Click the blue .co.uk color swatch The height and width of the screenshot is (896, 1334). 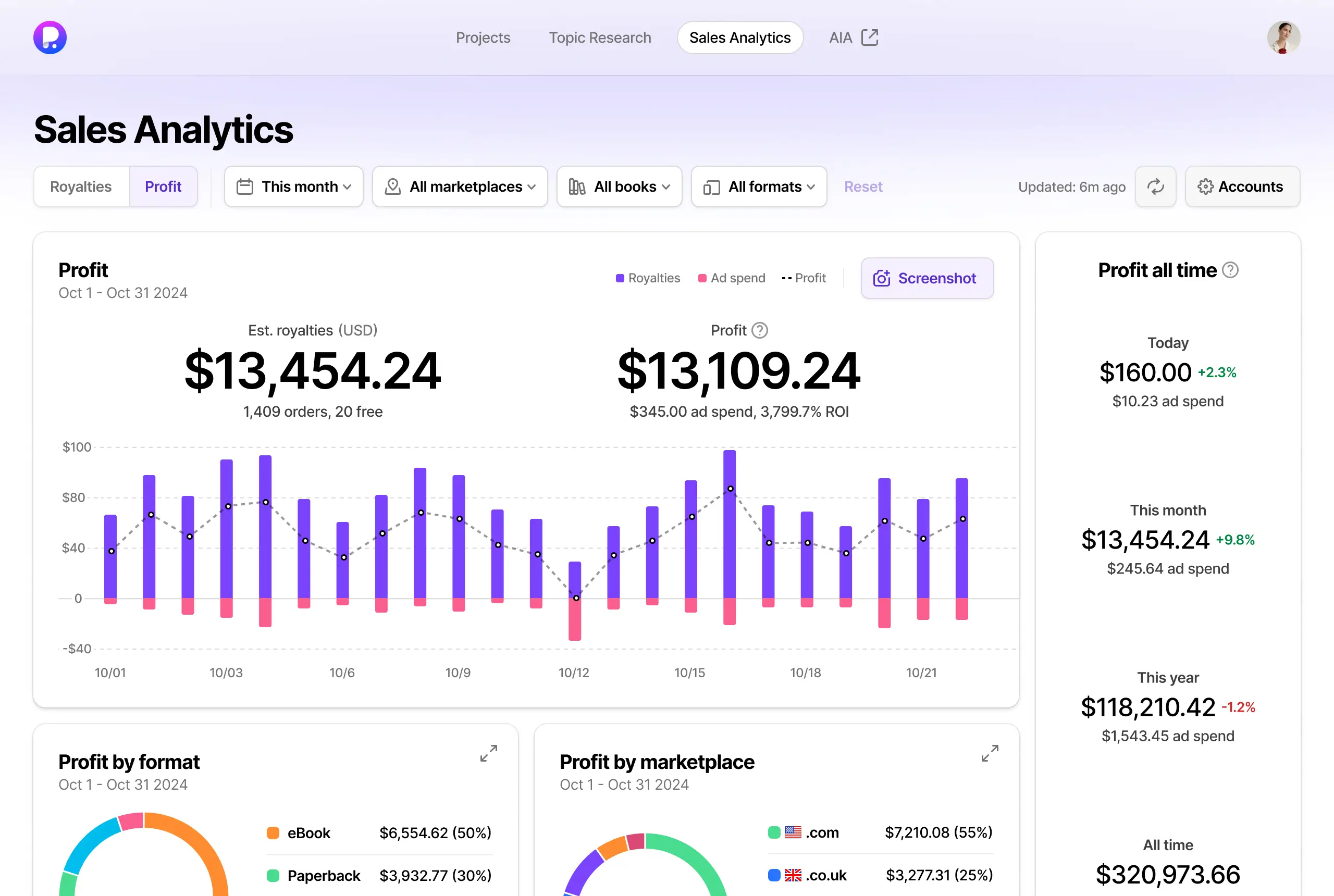click(x=774, y=875)
